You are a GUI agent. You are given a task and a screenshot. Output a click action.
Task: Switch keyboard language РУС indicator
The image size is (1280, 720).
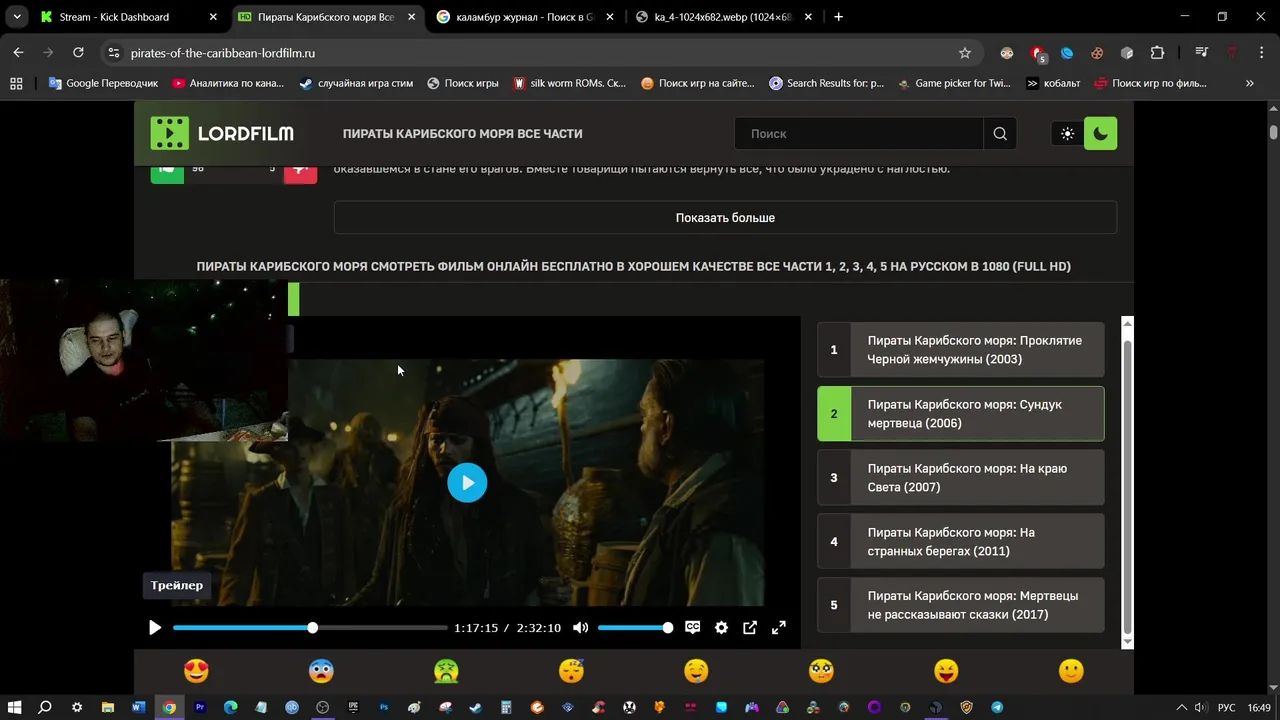pos(1226,707)
